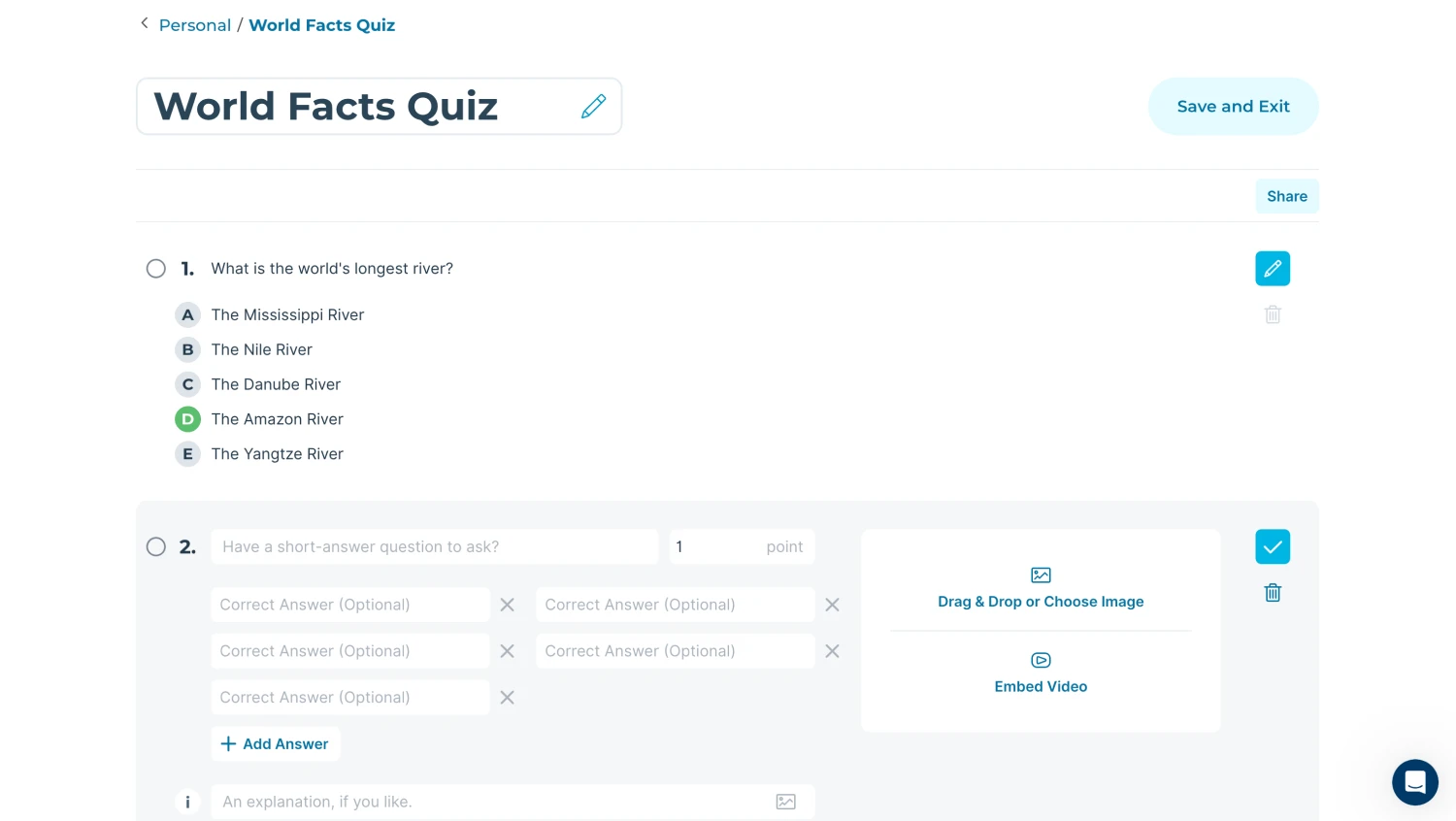Select World Facts Quiz in the breadcrumb
The image size is (1456, 821).
(x=321, y=25)
